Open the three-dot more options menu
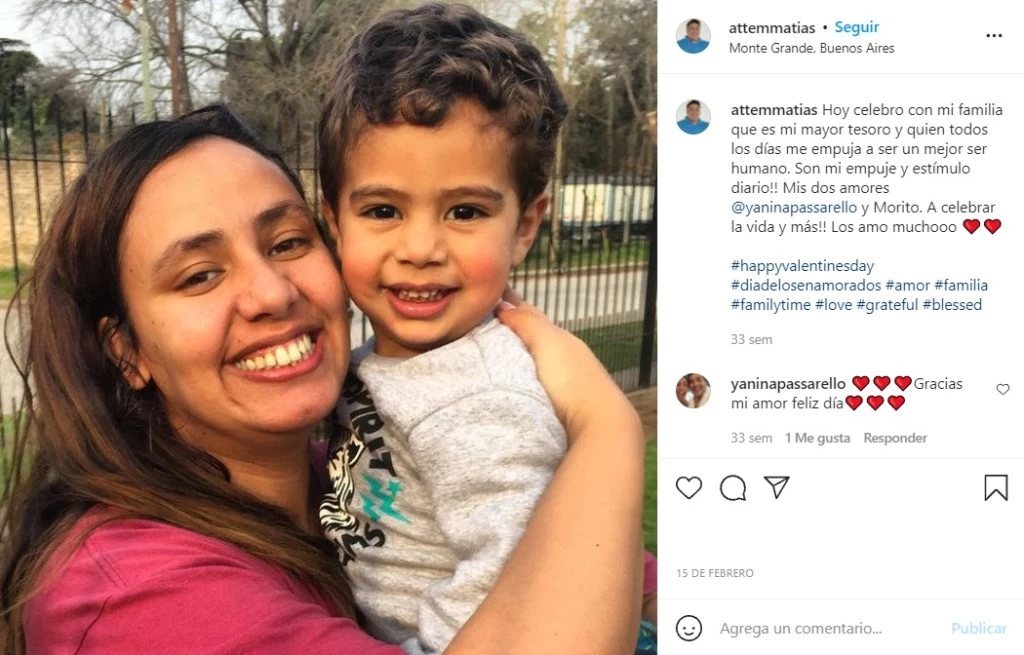Screen dimensions: 1024x655 coord(993,36)
